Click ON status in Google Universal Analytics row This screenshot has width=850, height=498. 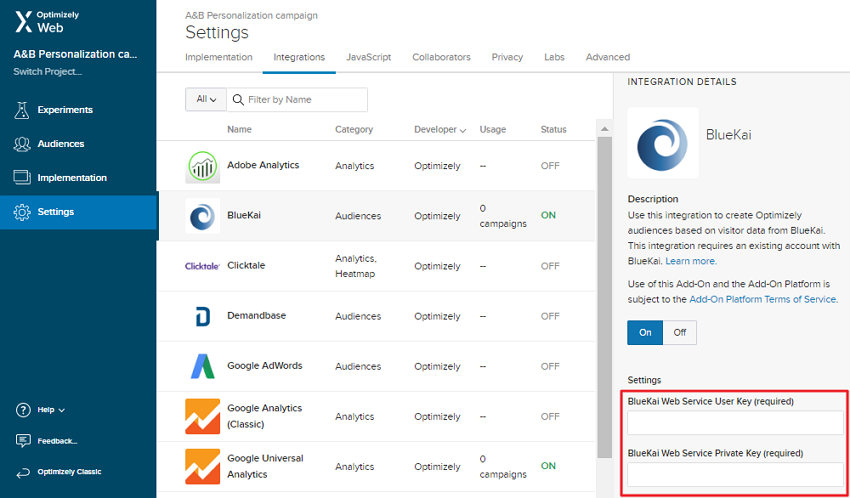(x=548, y=466)
